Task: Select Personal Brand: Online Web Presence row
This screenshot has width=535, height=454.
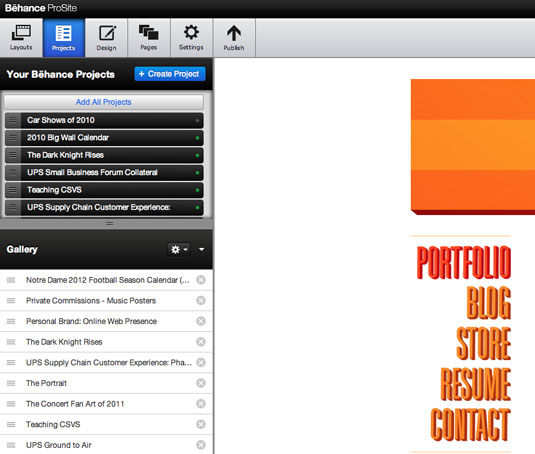Action: coord(106,321)
